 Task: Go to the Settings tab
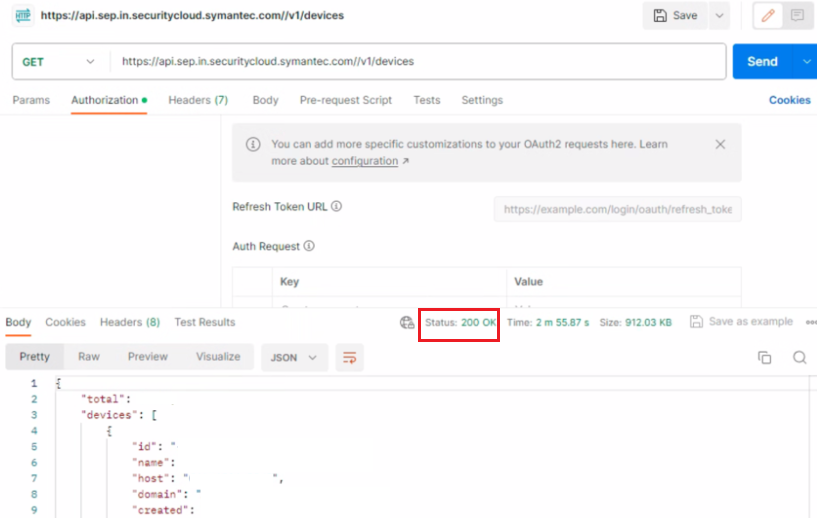[x=482, y=100]
